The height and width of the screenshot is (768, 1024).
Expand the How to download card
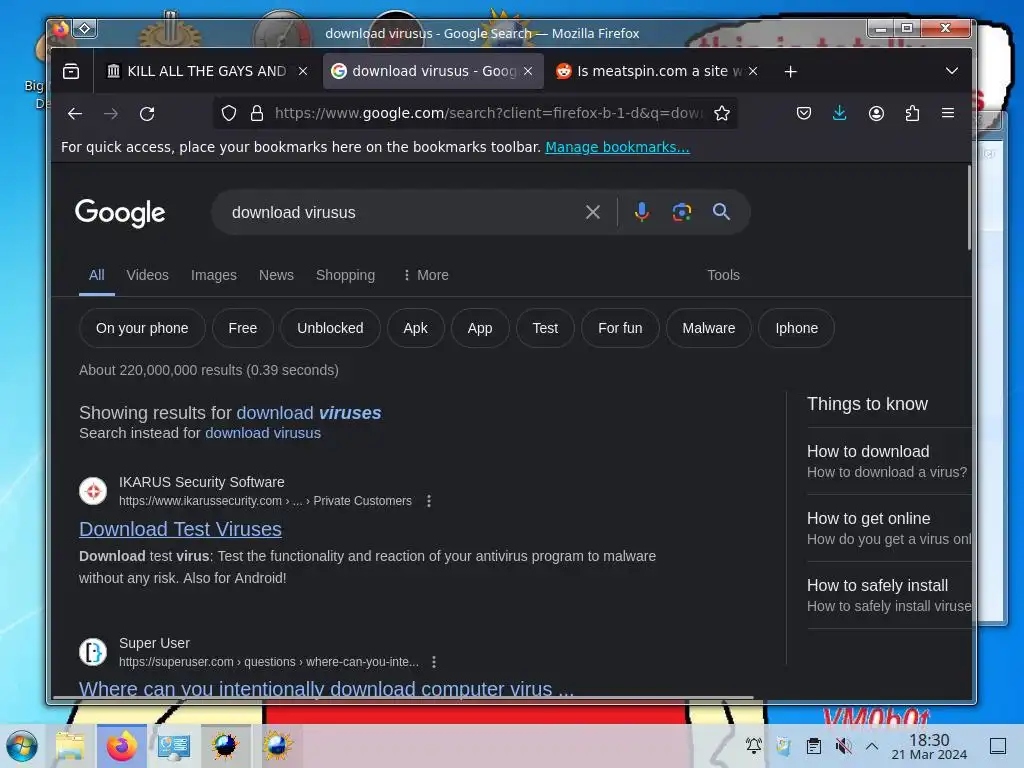[x=889, y=461]
